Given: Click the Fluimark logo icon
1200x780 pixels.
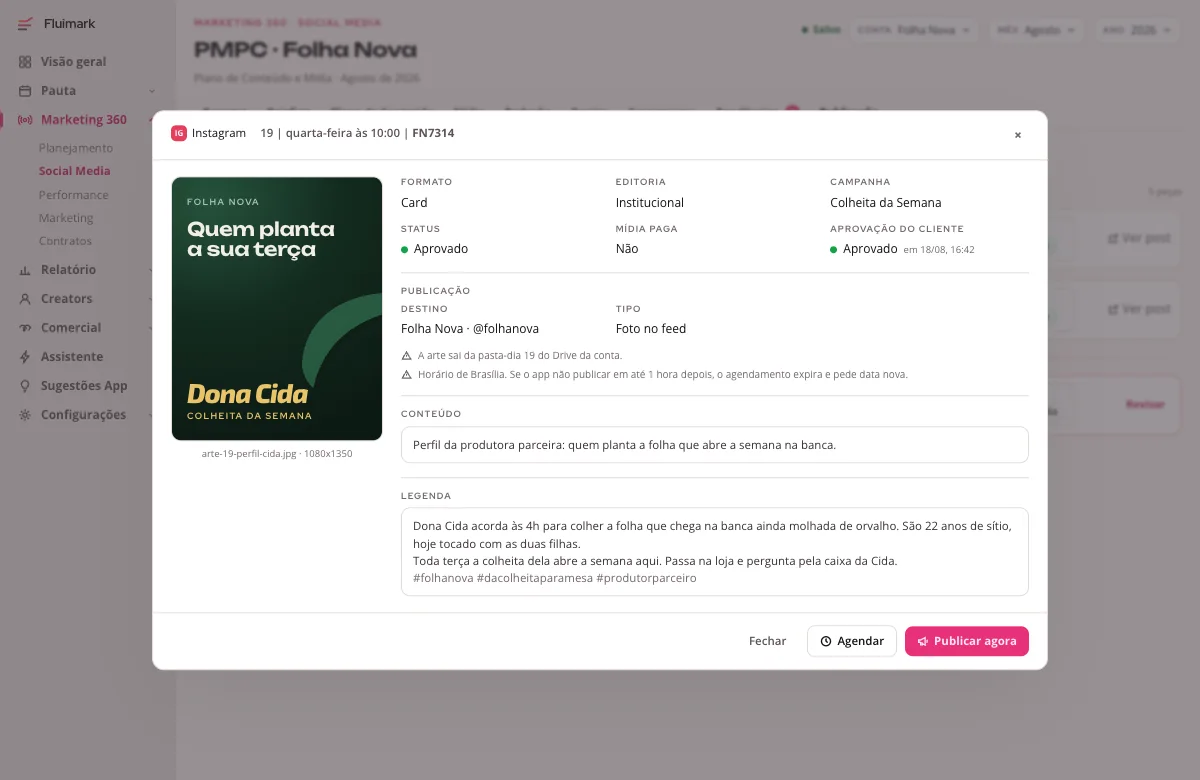Looking at the screenshot, I should click(x=25, y=23).
